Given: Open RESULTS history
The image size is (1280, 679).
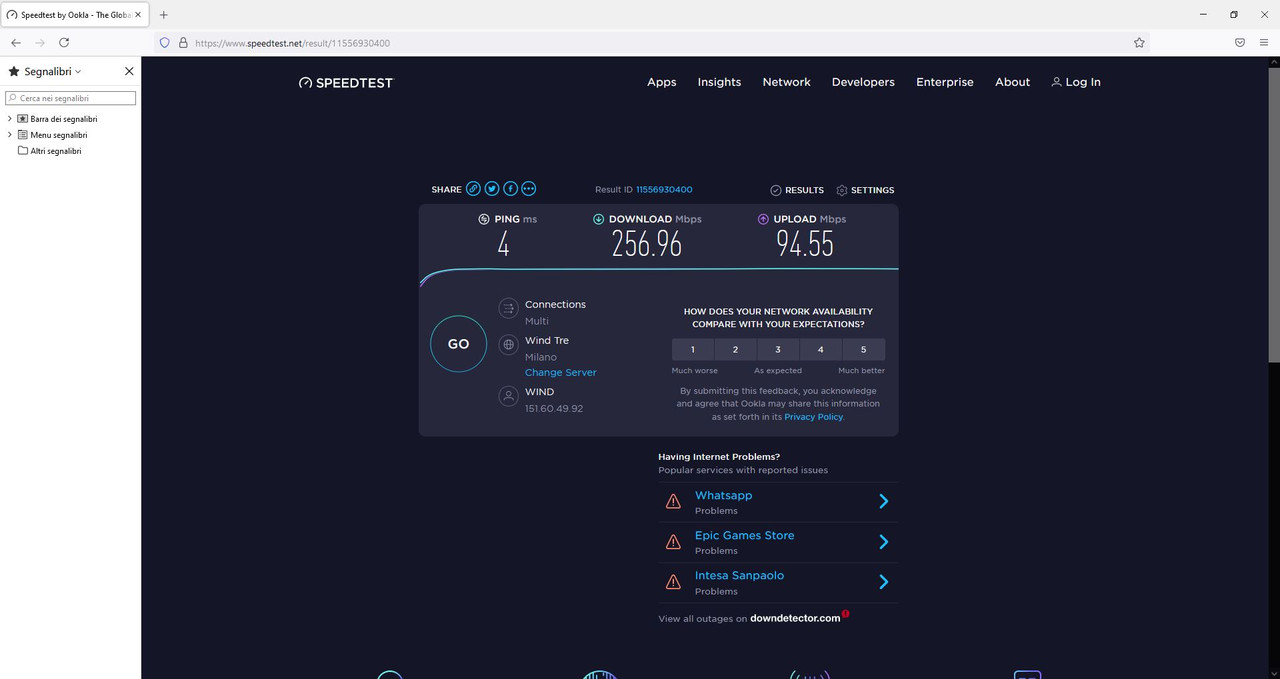Looking at the screenshot, I should click(x=797, y=190).
